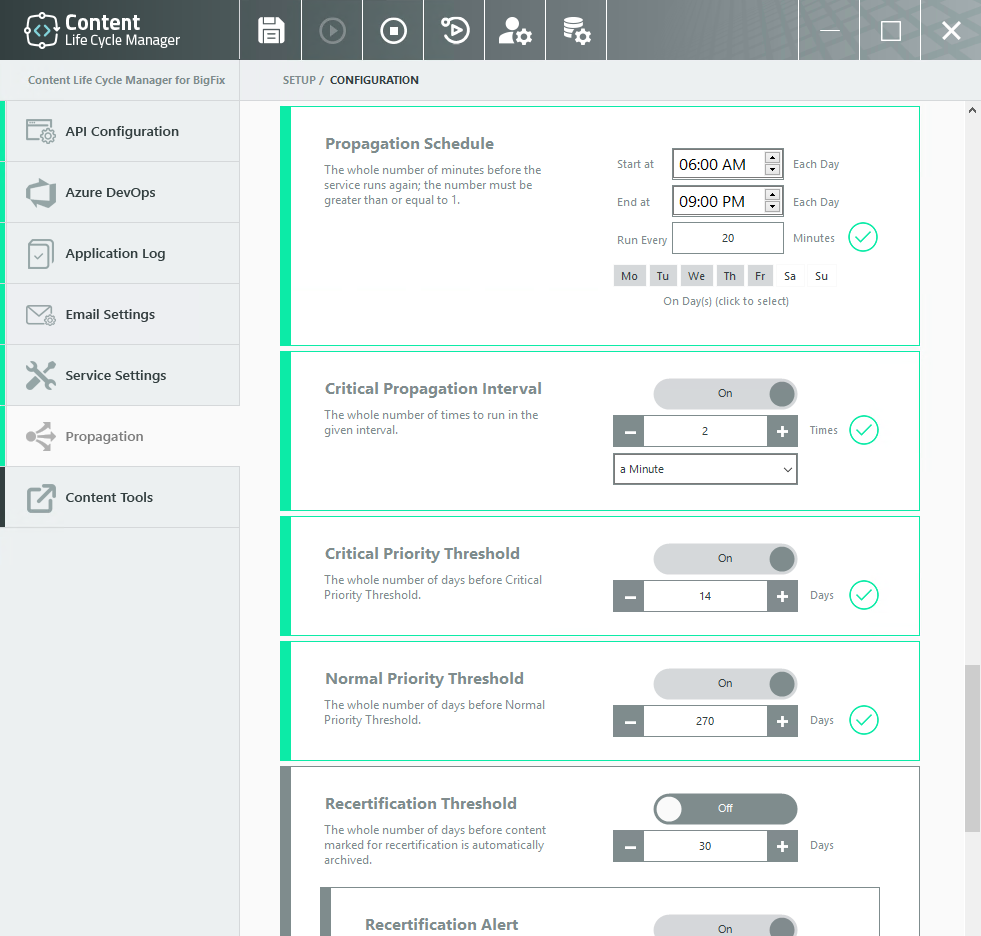Decrease Critical Propagation Interval times with minus
The image size is (981, 936).
pos(629,431)
